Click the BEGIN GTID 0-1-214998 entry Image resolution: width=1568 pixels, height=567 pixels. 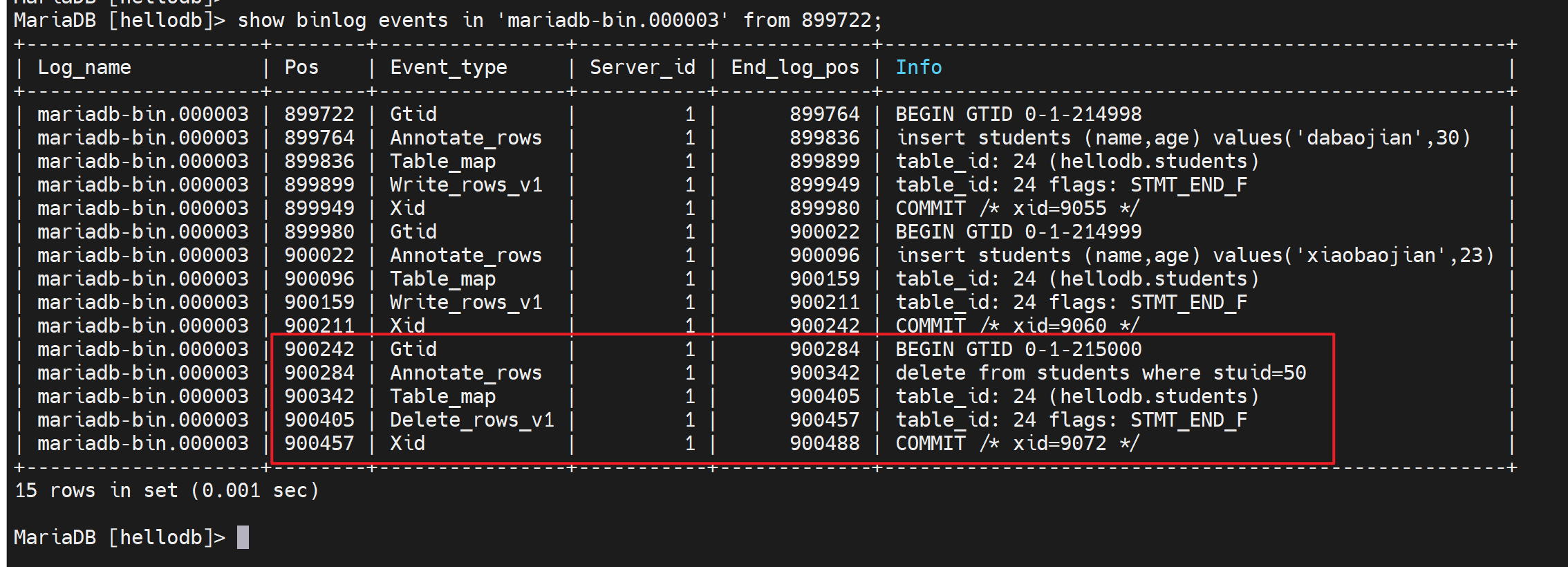[1018, 115]
